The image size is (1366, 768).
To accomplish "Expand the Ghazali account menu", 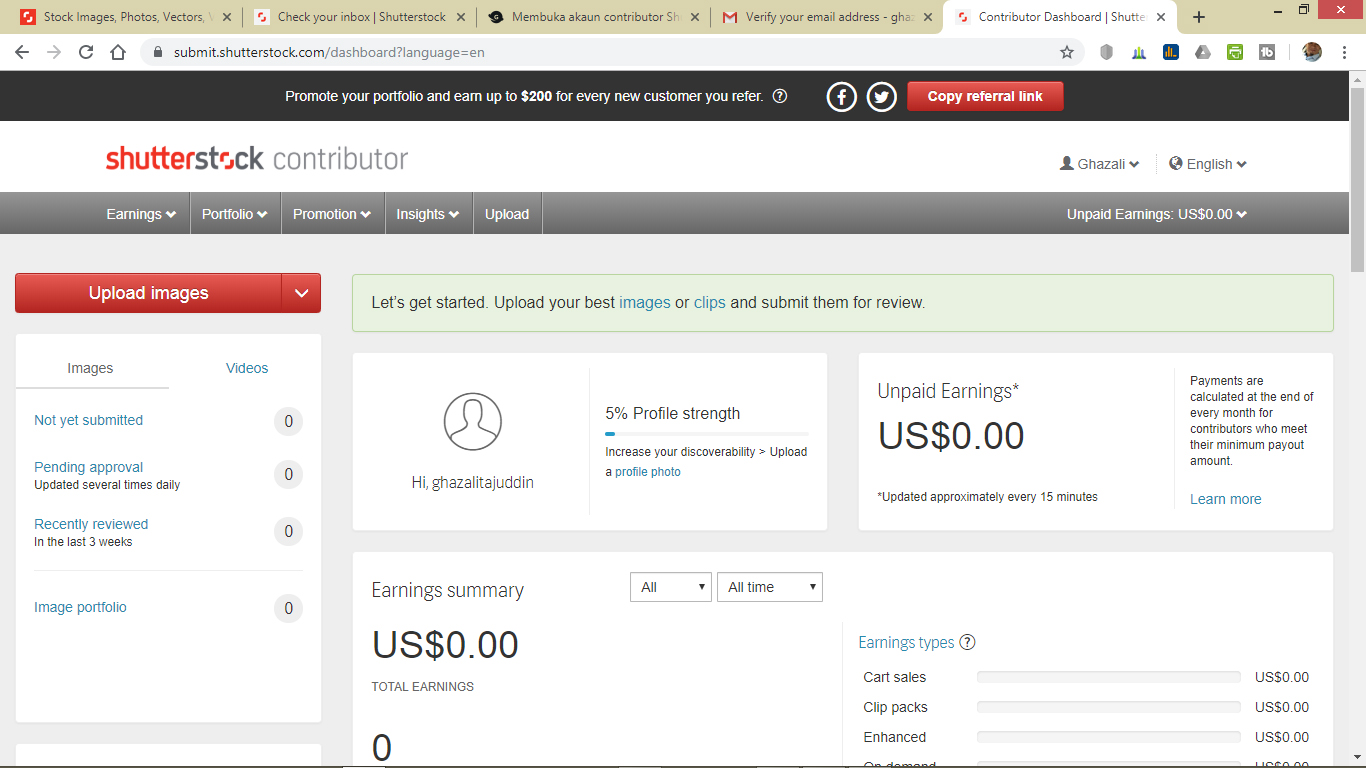I will tap(1099, 164).
